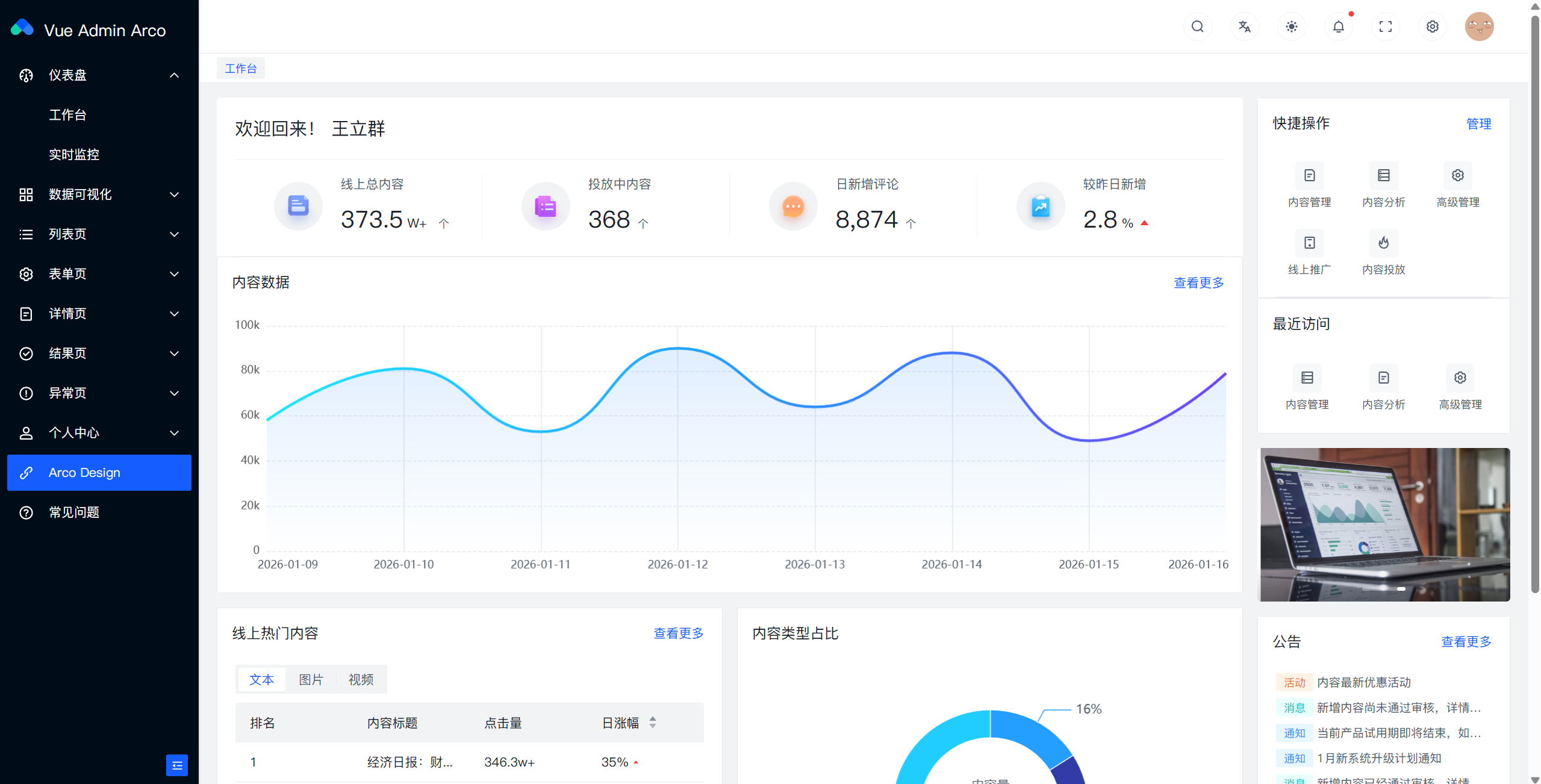The height and width of the screenshot is (784, 1541).
Task: Toggle light/dark theme sun icon
Action: 1291,26
